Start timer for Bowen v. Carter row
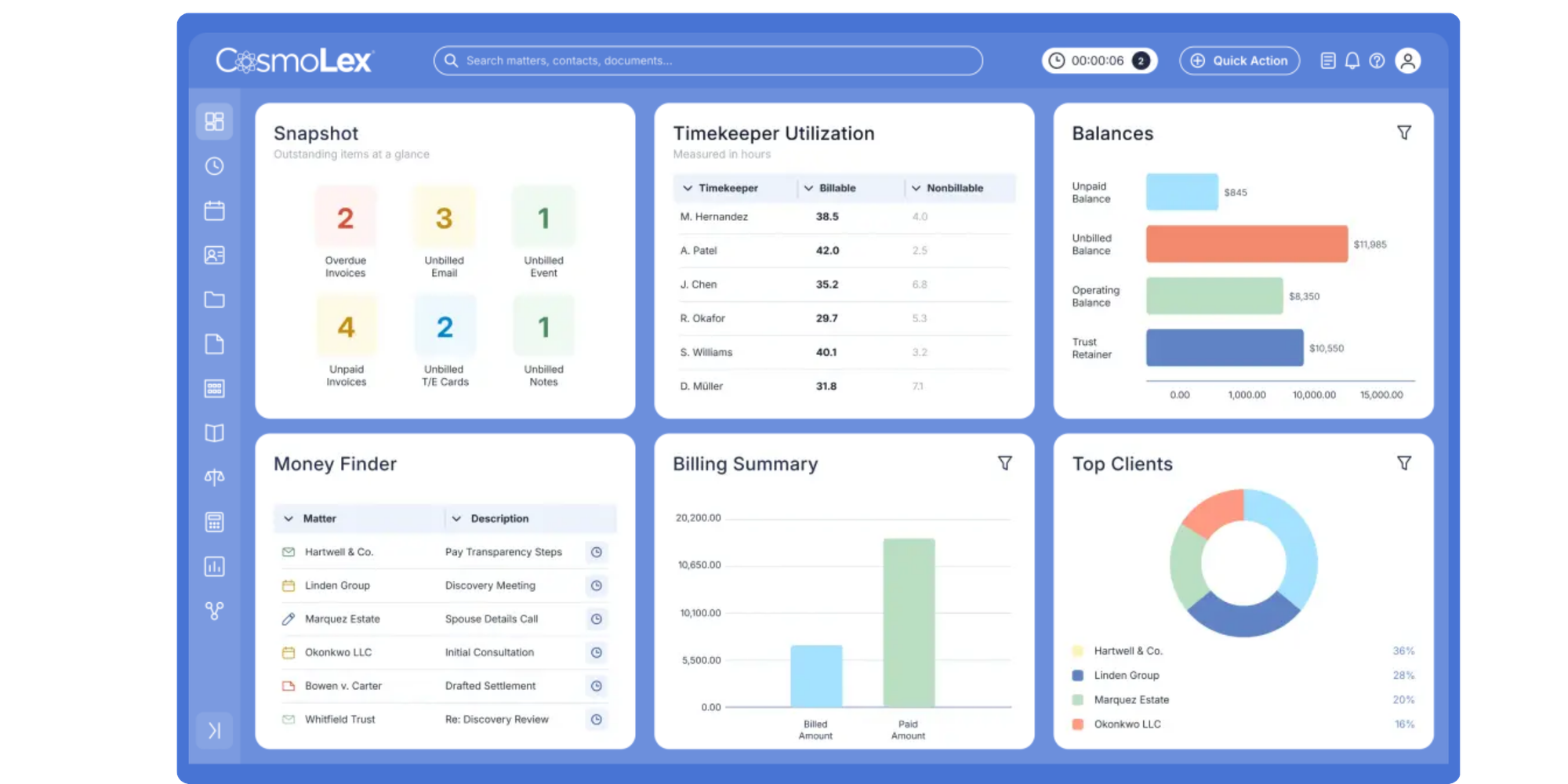1568x784 pixels. 597,686
